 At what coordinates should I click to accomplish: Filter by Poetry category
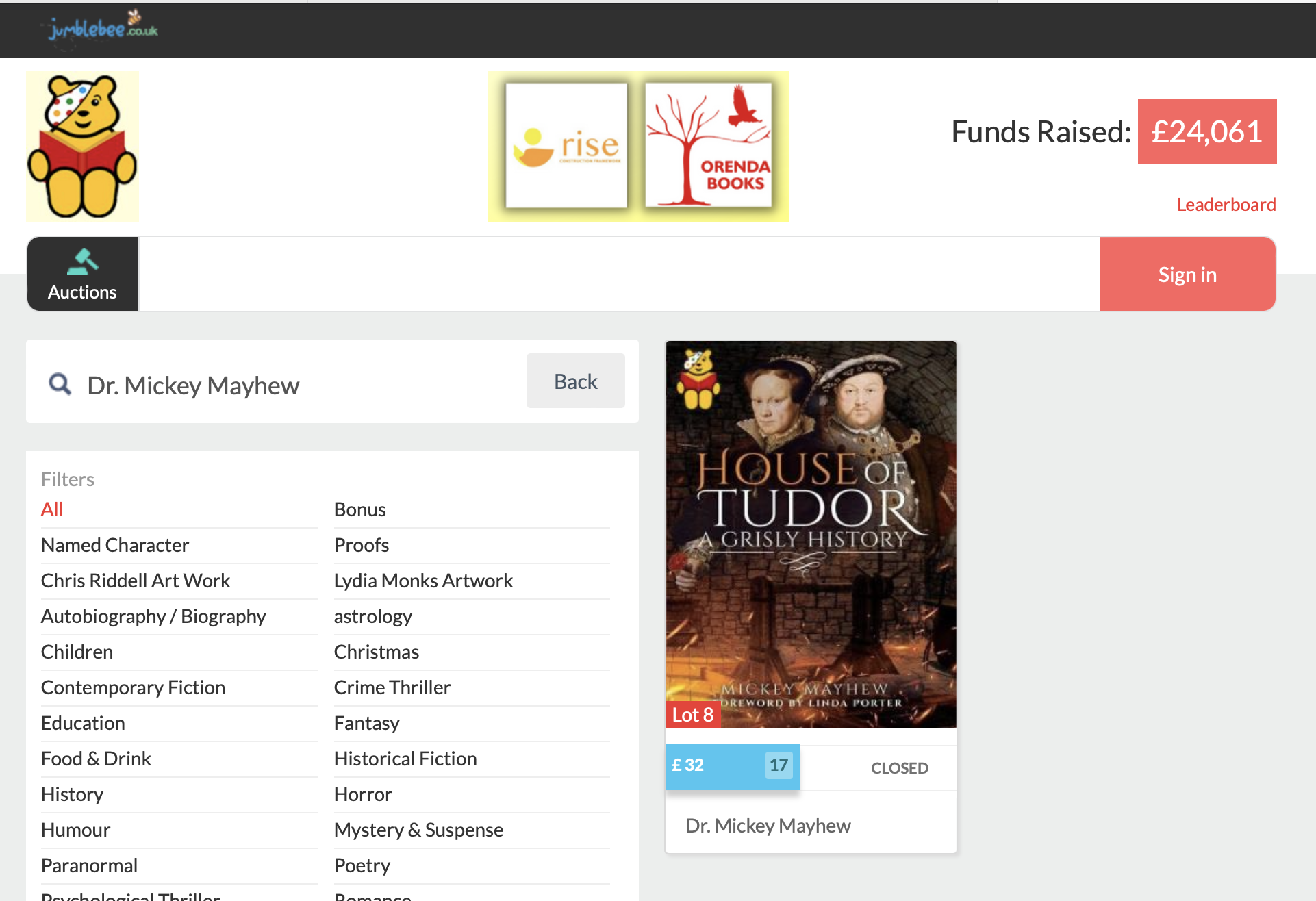pos(362,865)
